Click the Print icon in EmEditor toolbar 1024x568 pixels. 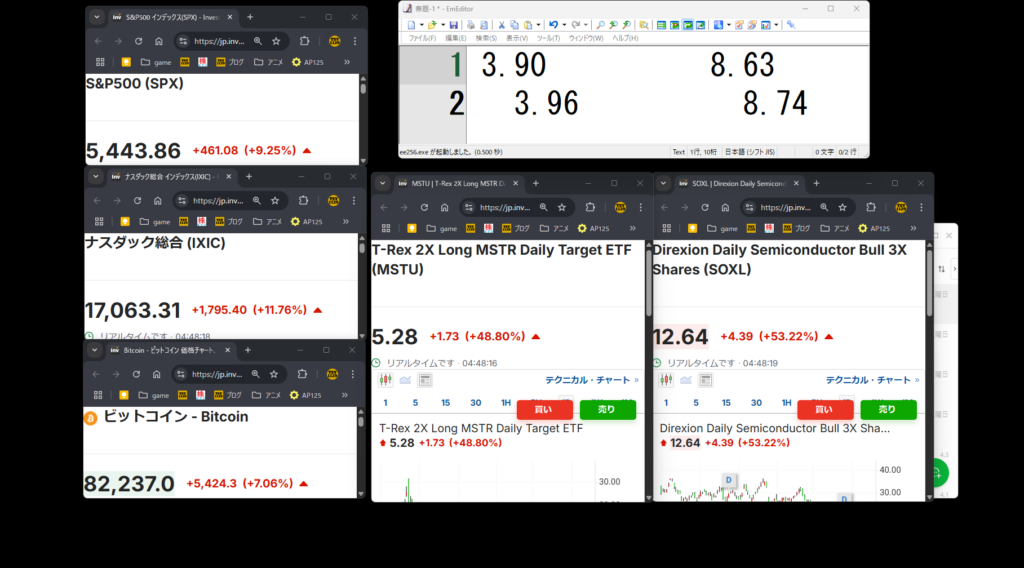point(471,25)
